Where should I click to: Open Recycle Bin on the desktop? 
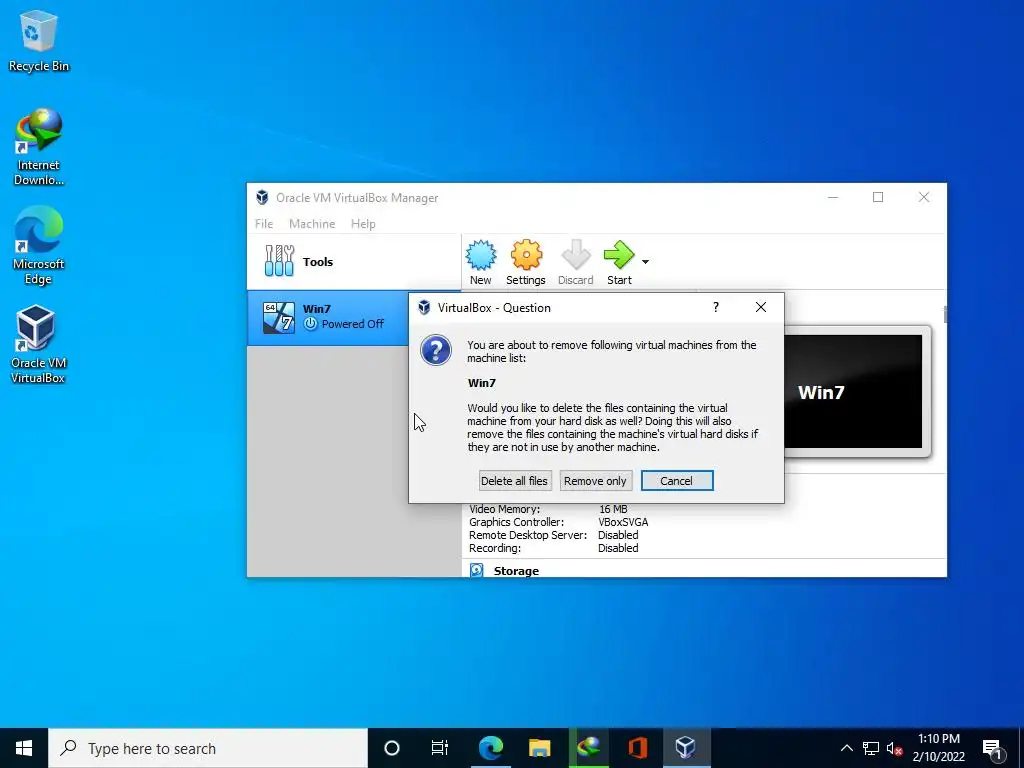[x=39, y=40]
